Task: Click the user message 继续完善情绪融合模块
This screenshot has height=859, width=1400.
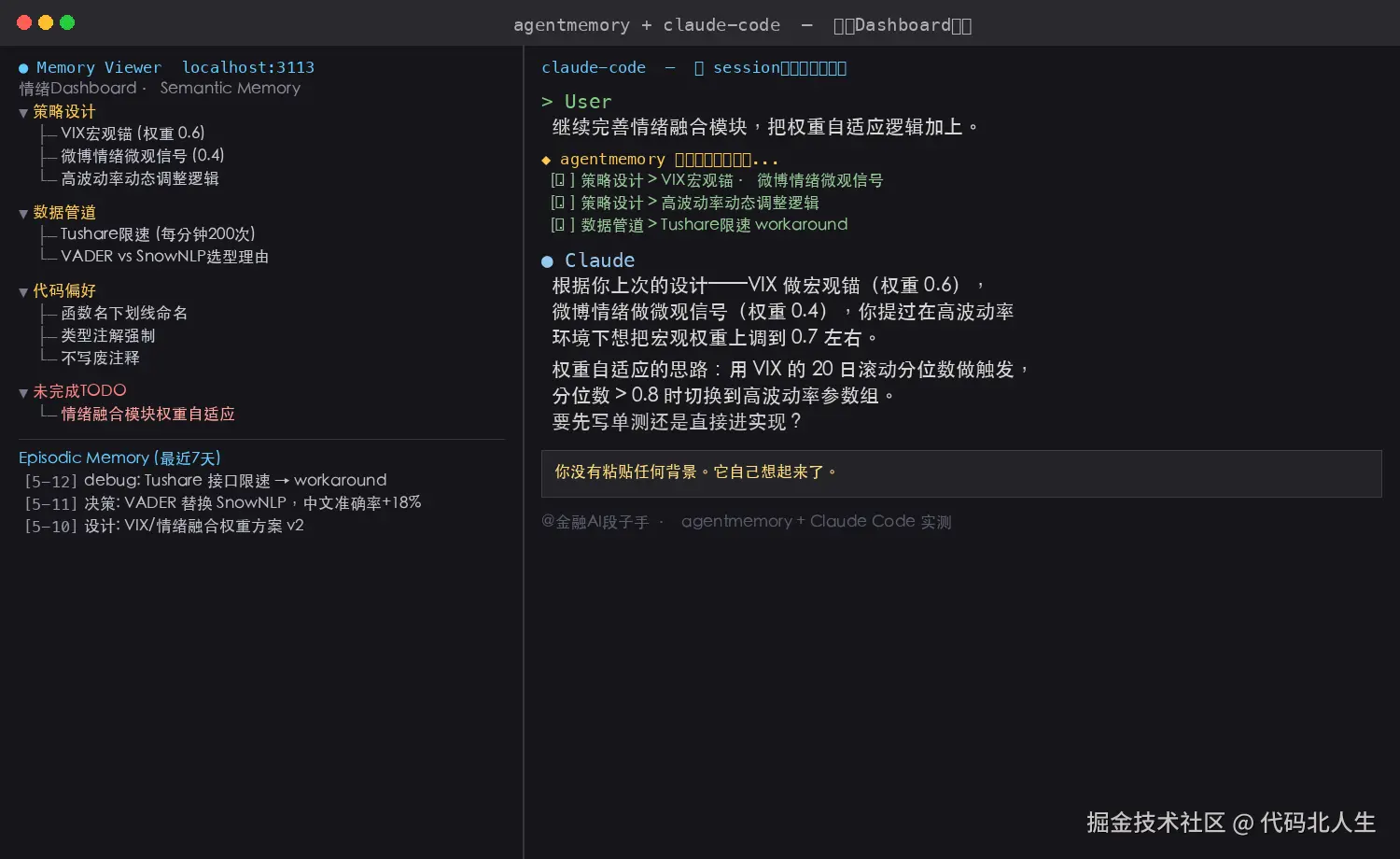Action: 764,127
